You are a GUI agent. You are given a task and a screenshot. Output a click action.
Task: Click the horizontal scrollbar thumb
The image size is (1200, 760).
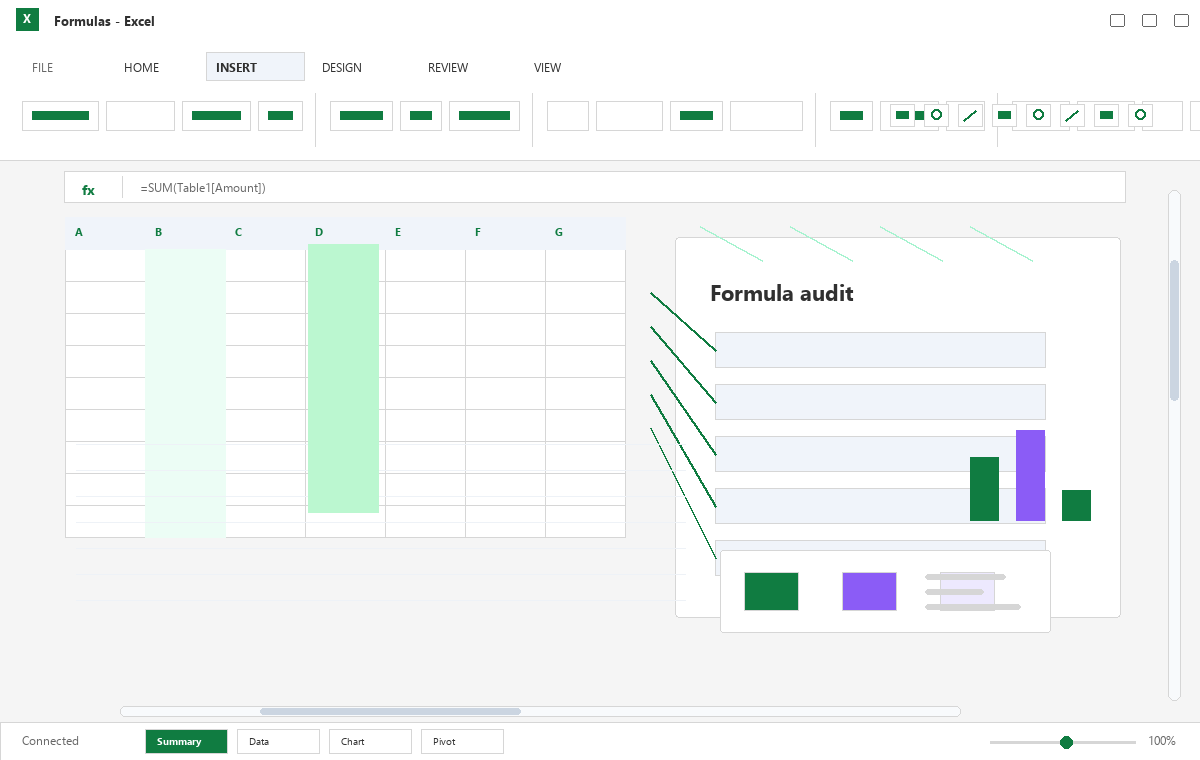[x=390, y=712]
